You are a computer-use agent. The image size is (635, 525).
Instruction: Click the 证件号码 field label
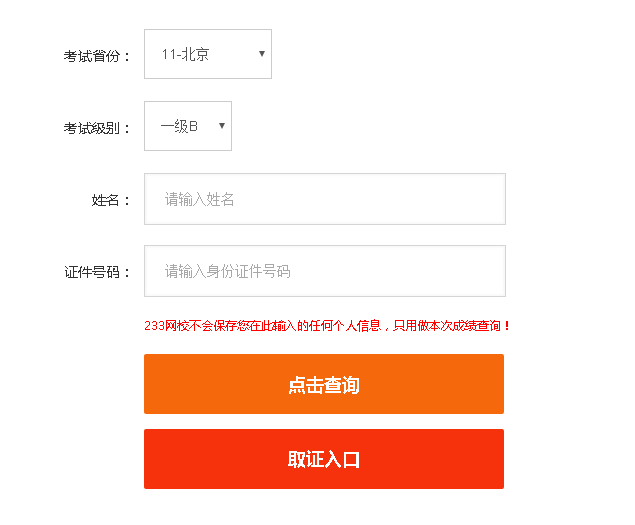[x=97, y=272]
